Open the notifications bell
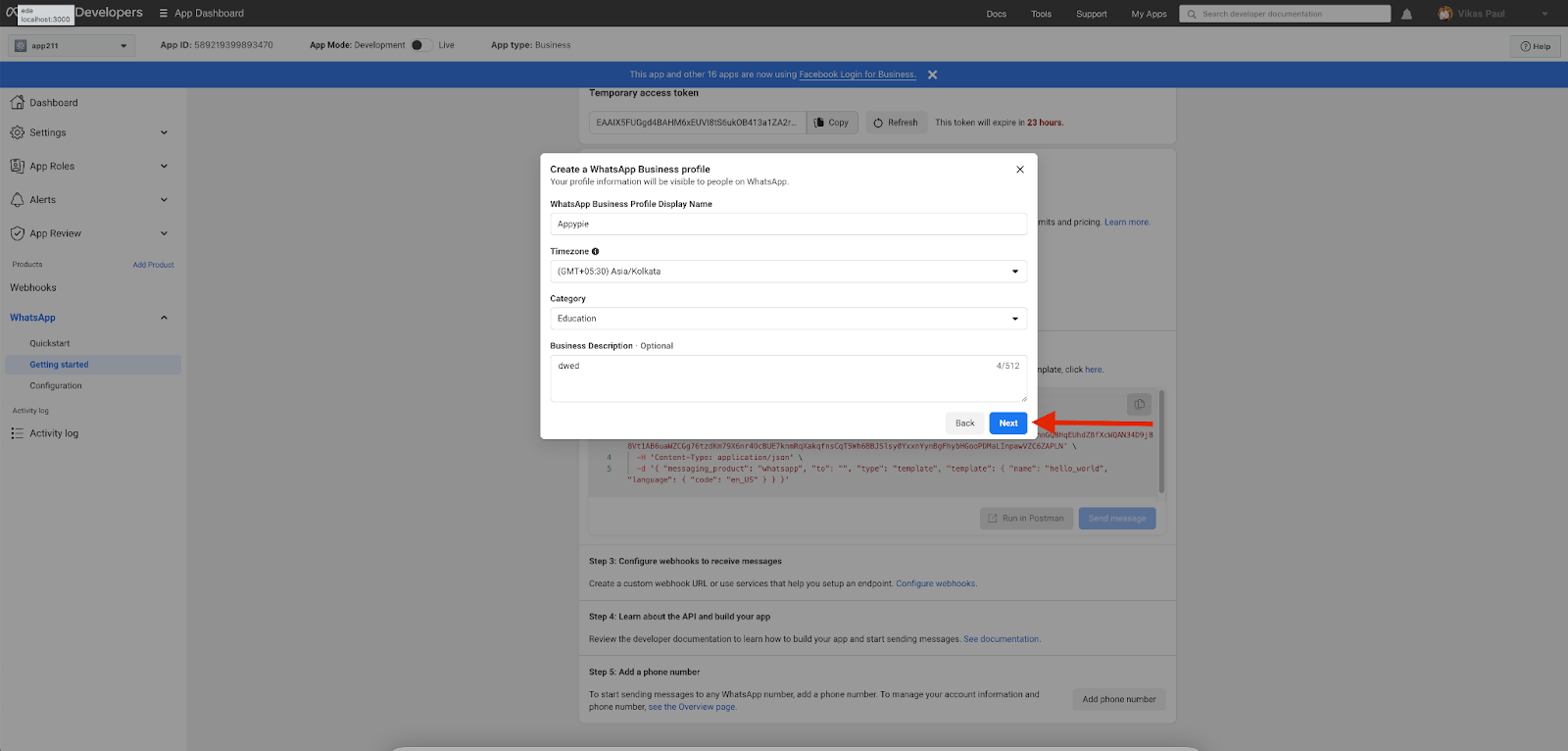The width and height of the screenshot is (1568, 751). click(1406, 14)
